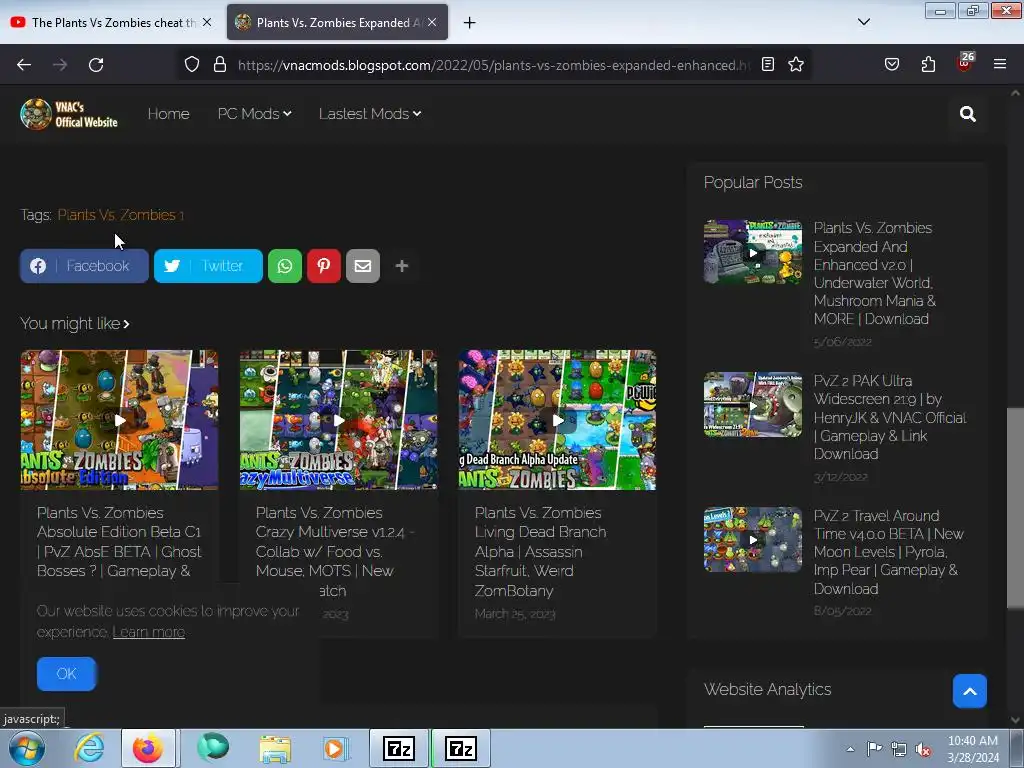This screenshot has height=768, width=1024.
Task: Open the tracking protection shield icon
Action: coord(191,65)
